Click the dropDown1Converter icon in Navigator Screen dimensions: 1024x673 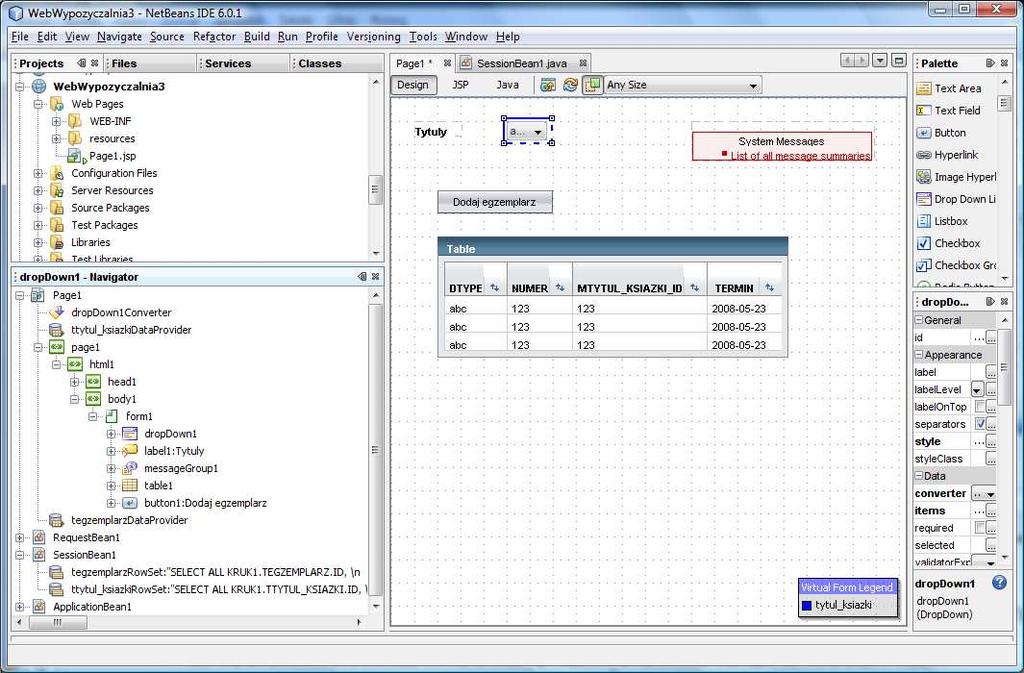[57, 313]
